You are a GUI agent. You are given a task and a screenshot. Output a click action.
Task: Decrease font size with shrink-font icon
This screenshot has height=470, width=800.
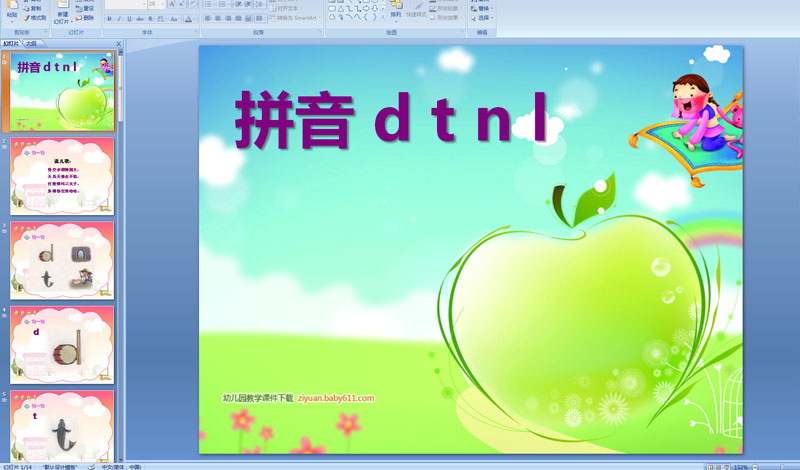[x=181, y=4]
